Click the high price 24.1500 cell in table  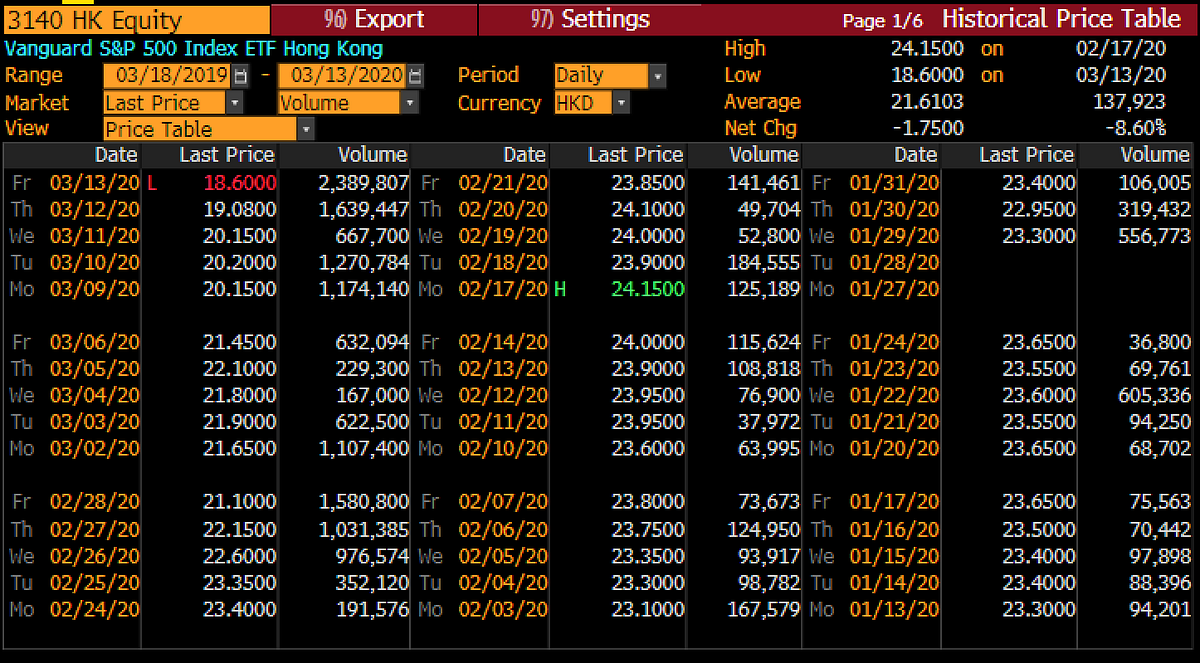647,289
